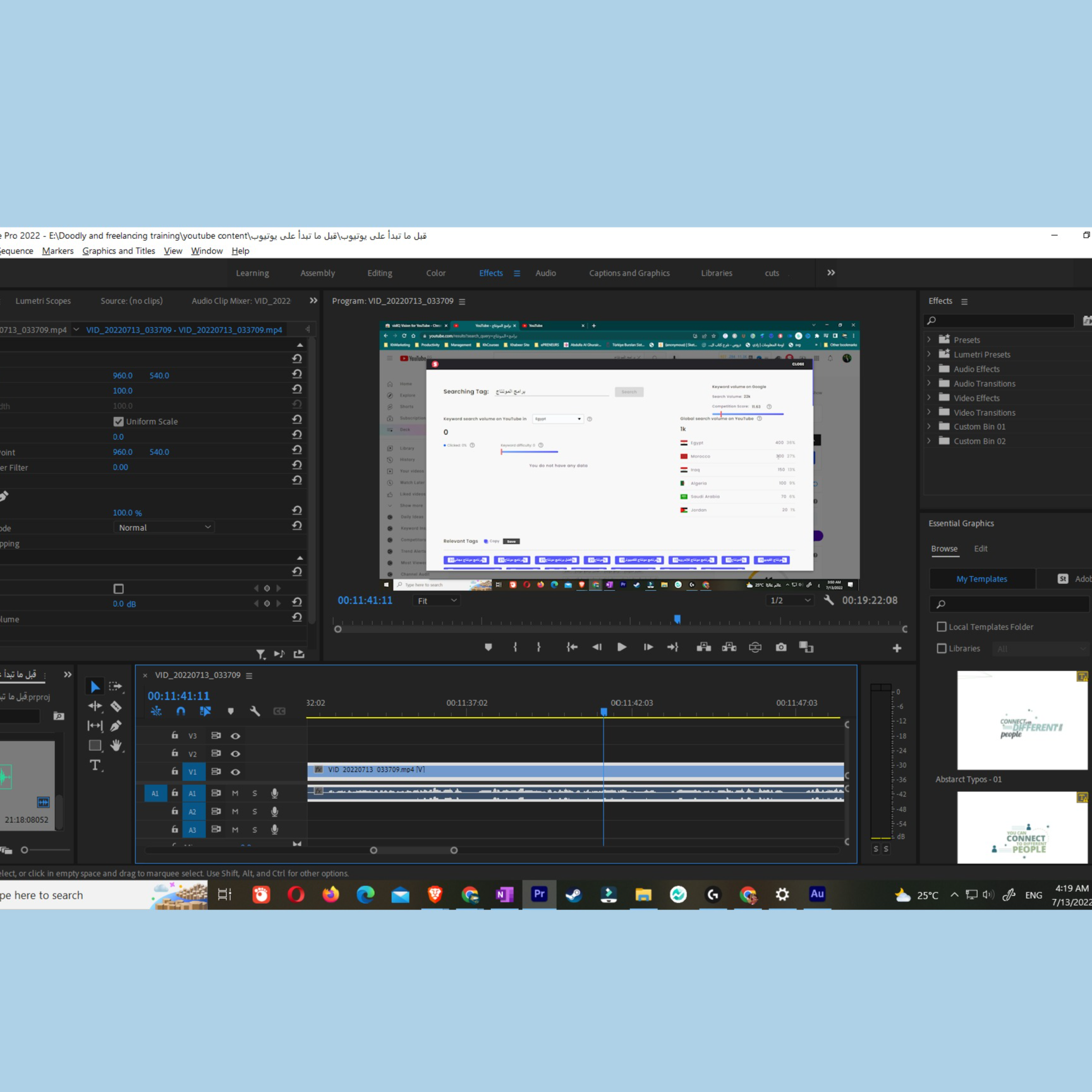Expand Video Effects folder
The image size is (1092, 1092).
929,397
